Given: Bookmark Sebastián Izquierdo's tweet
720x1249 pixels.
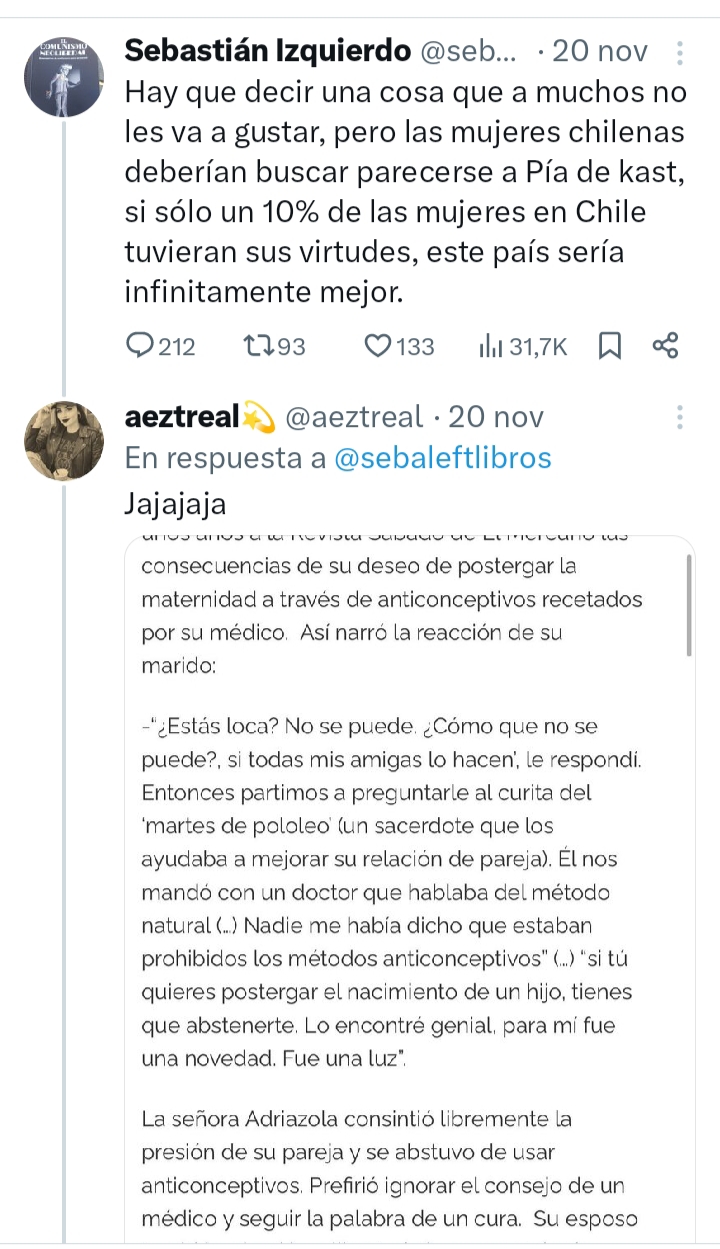Looking at the screenshot, I should 609,346.
